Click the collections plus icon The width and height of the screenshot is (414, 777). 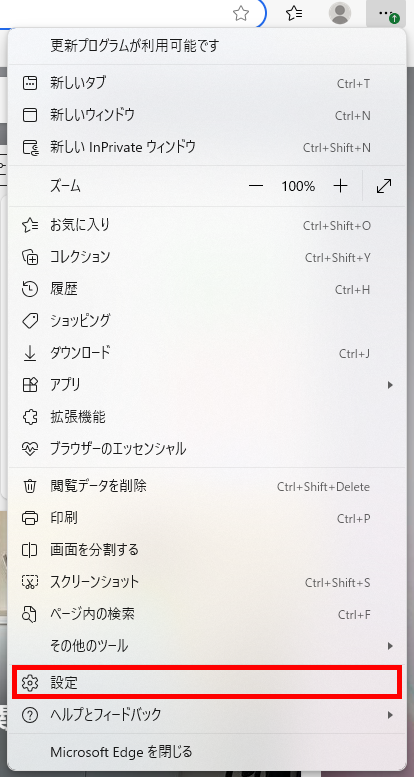pyautogui.click(x=30, y=257)
